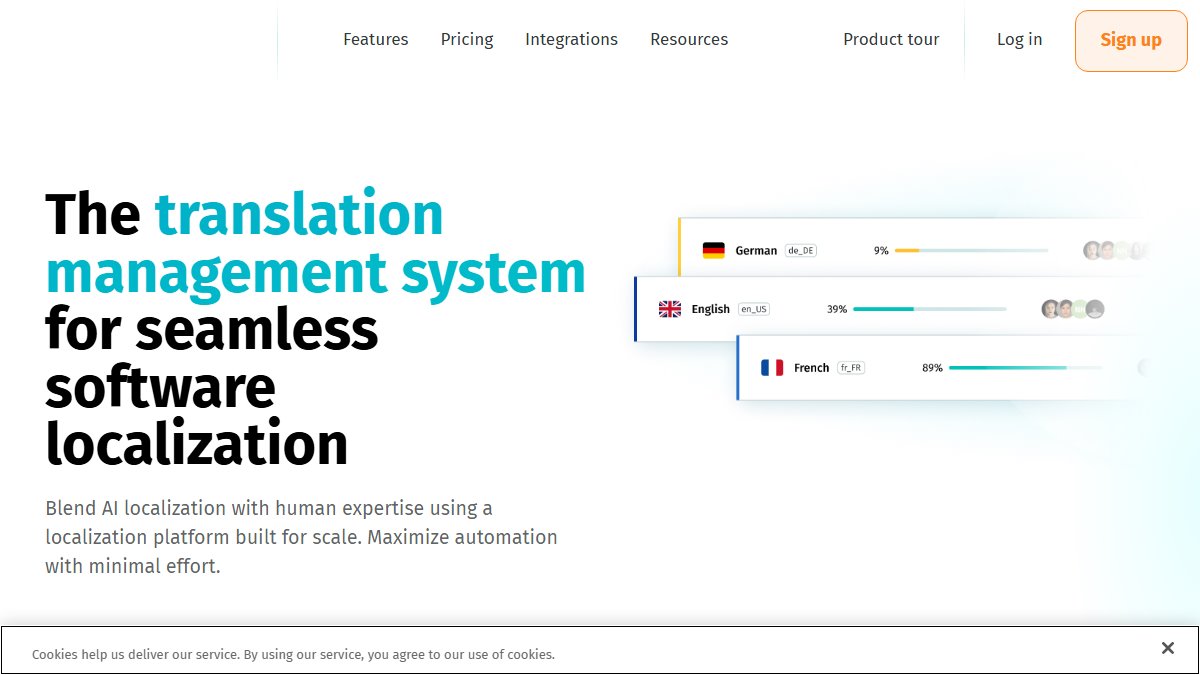Go to the Pricing page
The height and width of the screenshot is (675, 1200).
[x=467, y=40]
